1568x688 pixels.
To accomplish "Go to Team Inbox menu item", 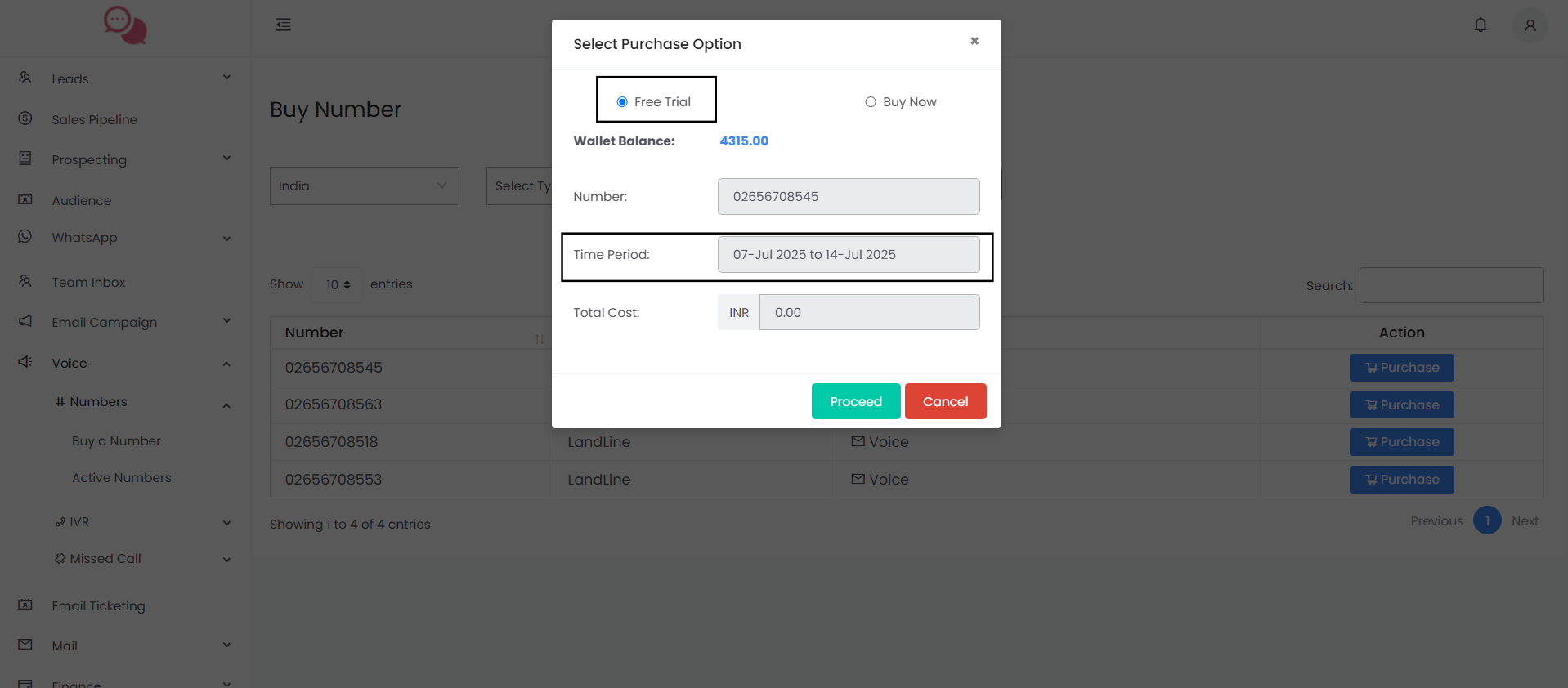I will click(x=88, y=282).
